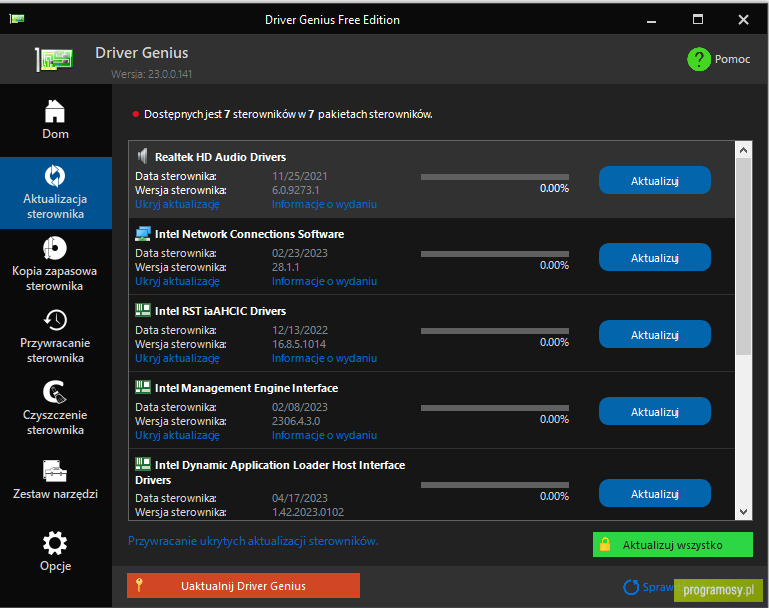Click the Intel RST iaAHCIC progress bar

click(495, 331)
